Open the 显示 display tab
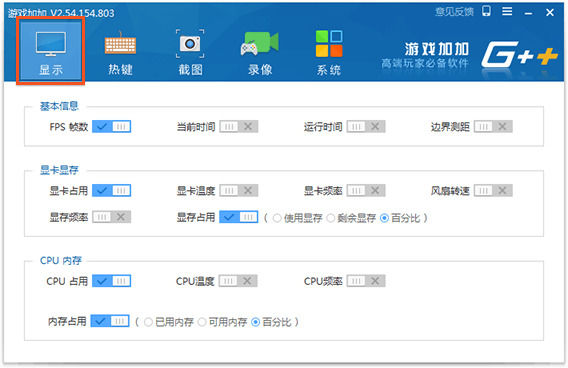The height and width of the screenshot is (368, 568). coord(51,51)
